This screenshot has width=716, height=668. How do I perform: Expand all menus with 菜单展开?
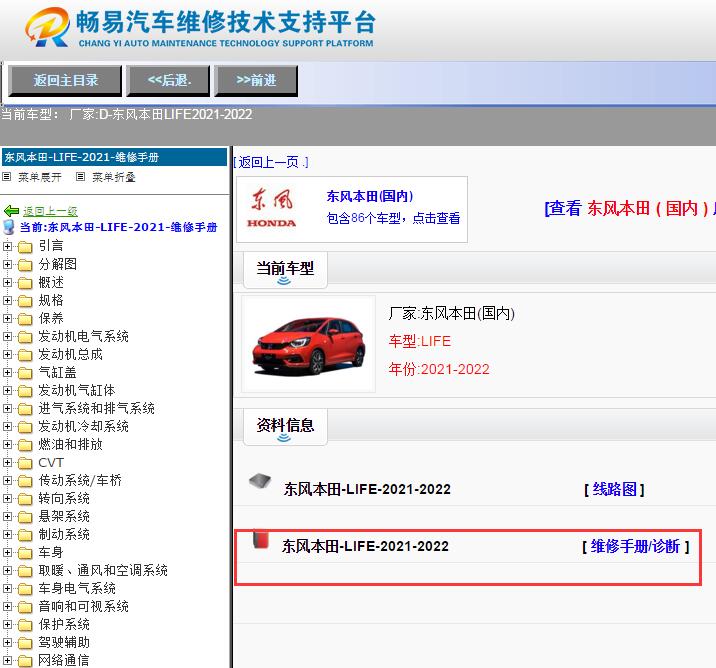coord(40,177)
